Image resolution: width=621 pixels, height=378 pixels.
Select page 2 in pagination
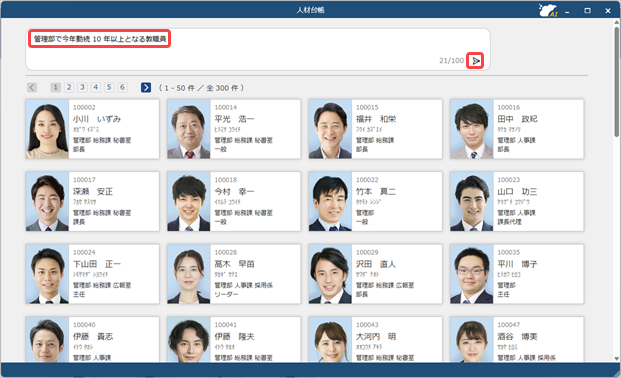(69, 87)
